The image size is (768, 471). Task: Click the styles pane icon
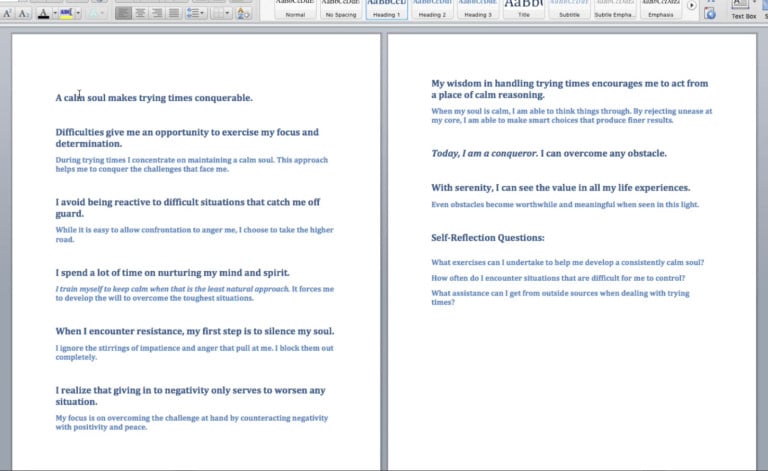coord(710,13)
